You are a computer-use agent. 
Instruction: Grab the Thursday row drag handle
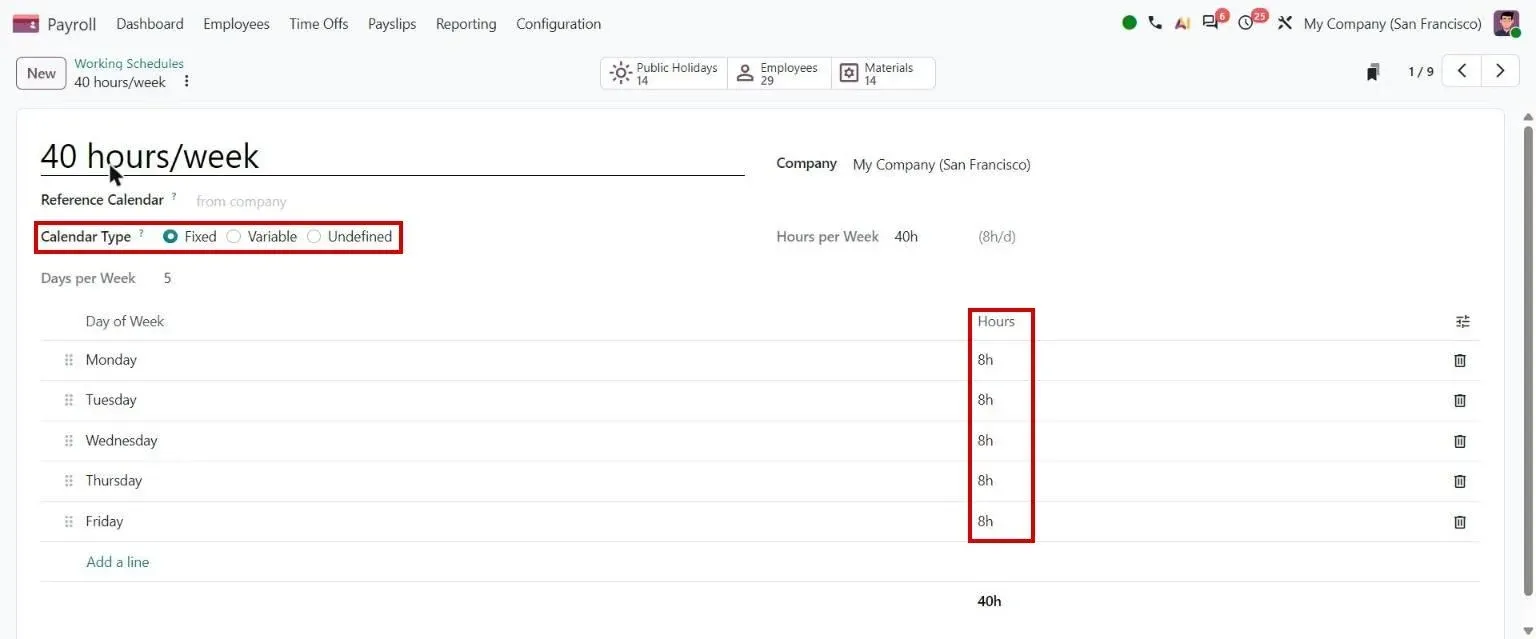click(69, 481)
